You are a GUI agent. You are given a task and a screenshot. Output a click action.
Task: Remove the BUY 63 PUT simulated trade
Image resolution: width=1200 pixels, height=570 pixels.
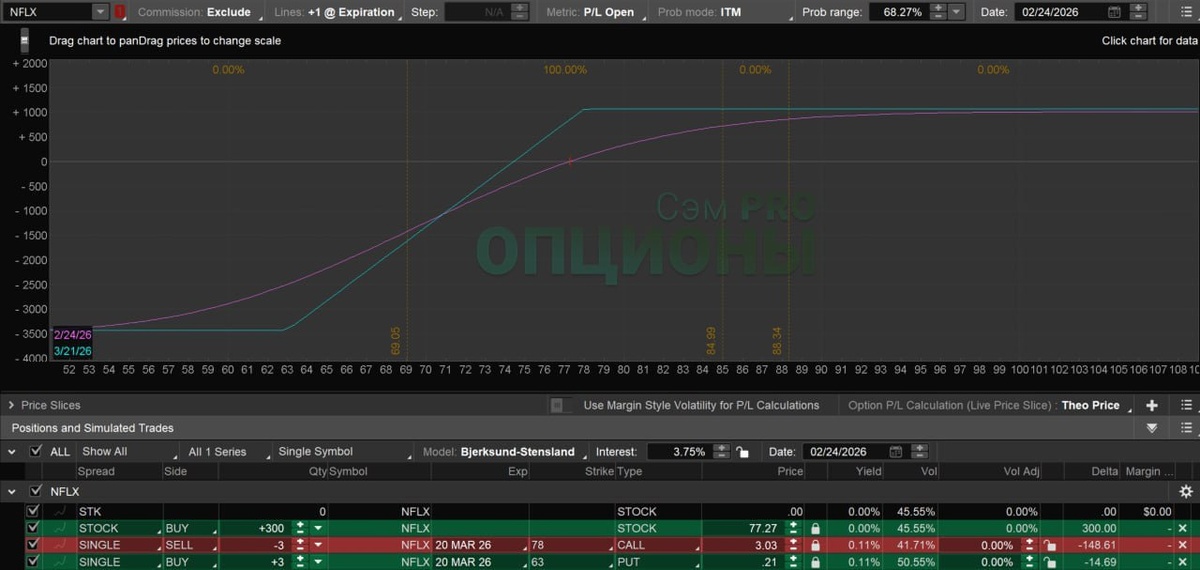tap(1182, 562)
